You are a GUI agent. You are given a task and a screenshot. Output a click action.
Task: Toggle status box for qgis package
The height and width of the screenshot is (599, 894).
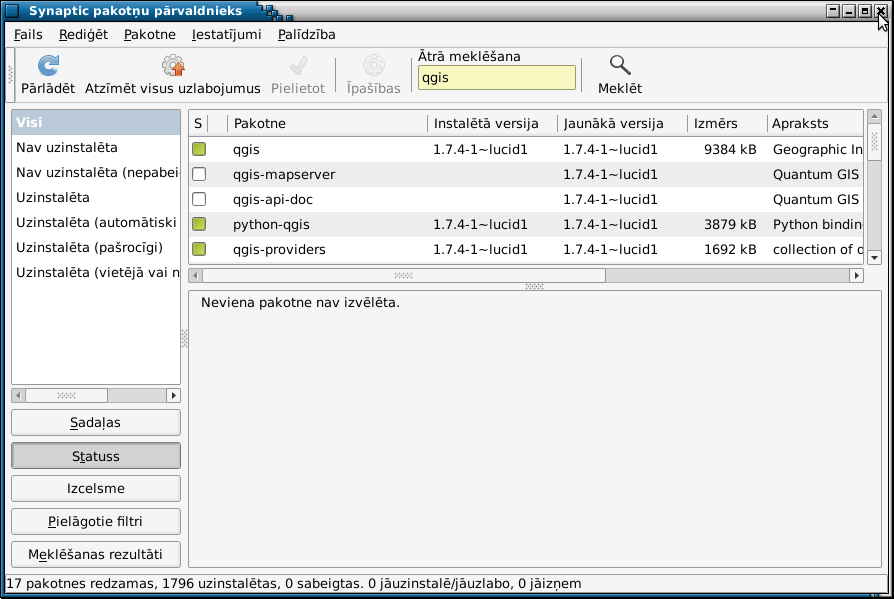click(x=199, y=149)
